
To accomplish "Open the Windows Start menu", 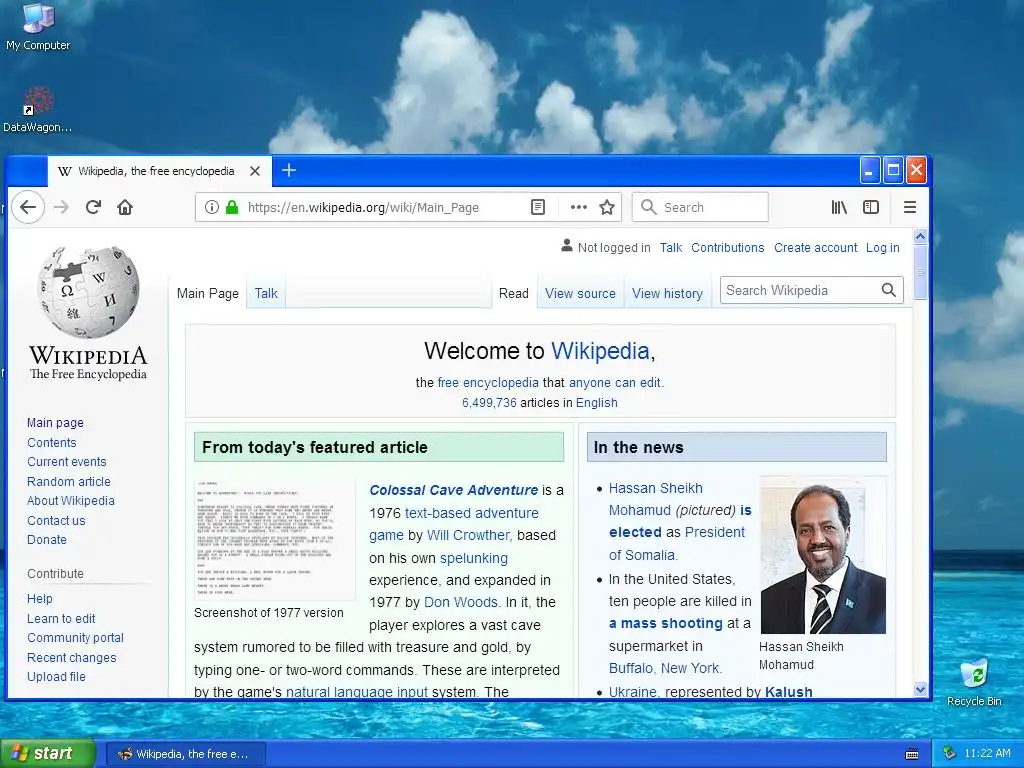I will click(x=48, y=753).
